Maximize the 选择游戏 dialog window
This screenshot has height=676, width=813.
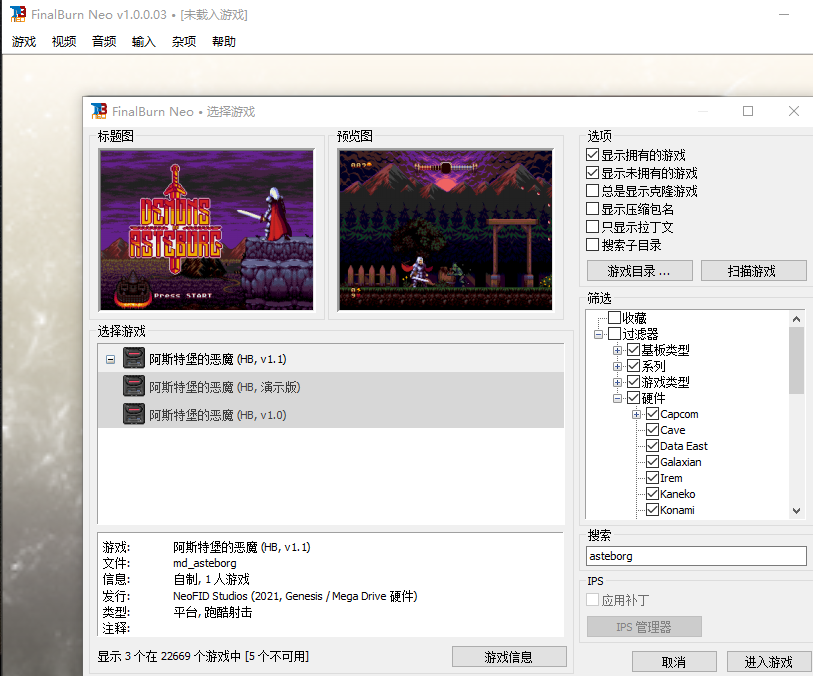[x=748, y=111]
